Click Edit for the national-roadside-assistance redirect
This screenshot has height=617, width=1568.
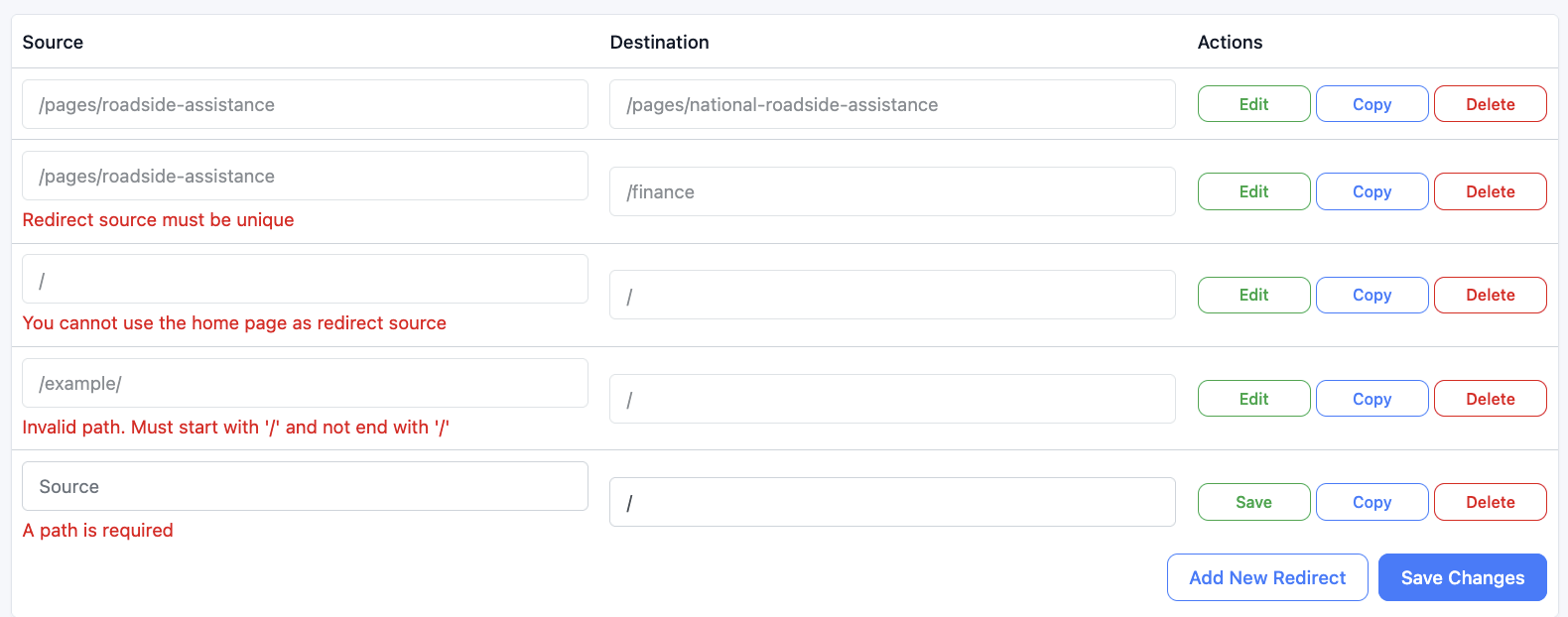(x=1253, y=104)
